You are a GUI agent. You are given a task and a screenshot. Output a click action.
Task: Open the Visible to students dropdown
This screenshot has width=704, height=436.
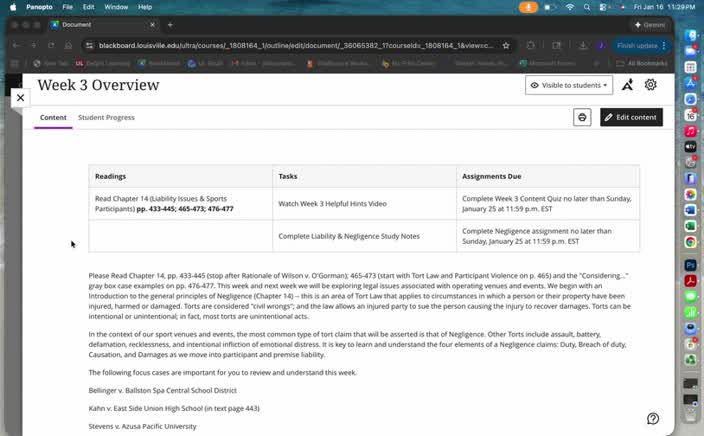tap(569, 85)
